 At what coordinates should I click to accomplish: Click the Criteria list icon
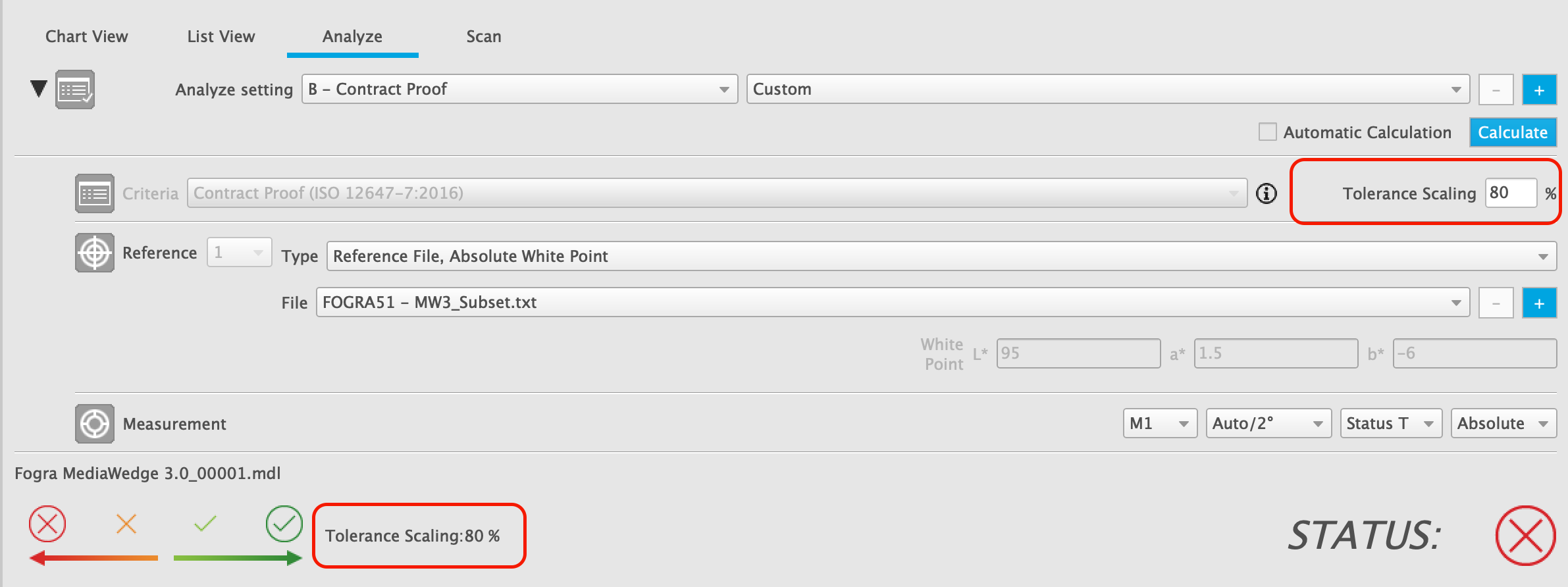95,193
